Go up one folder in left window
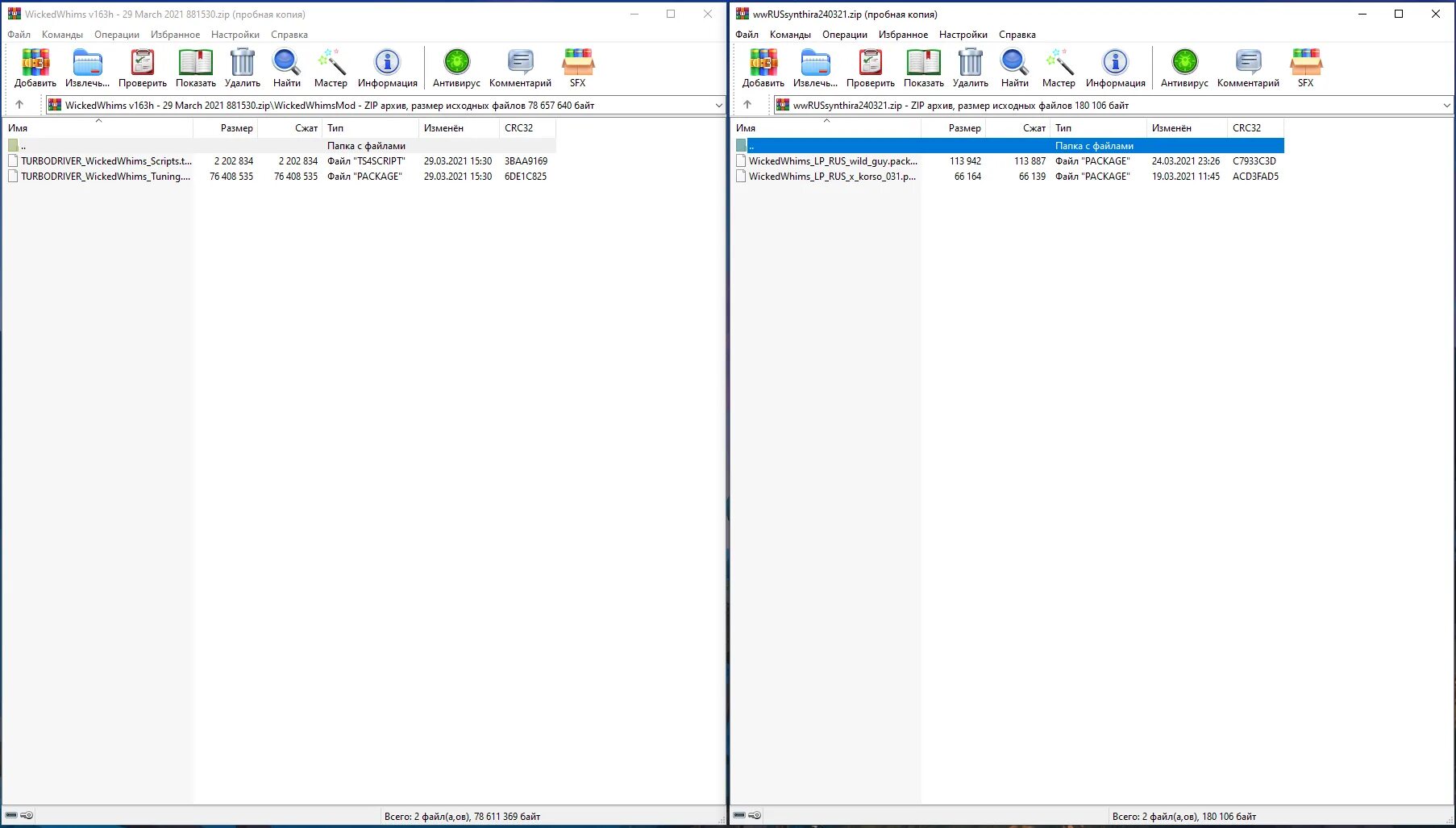1456x828 pixels. (19, 105)
